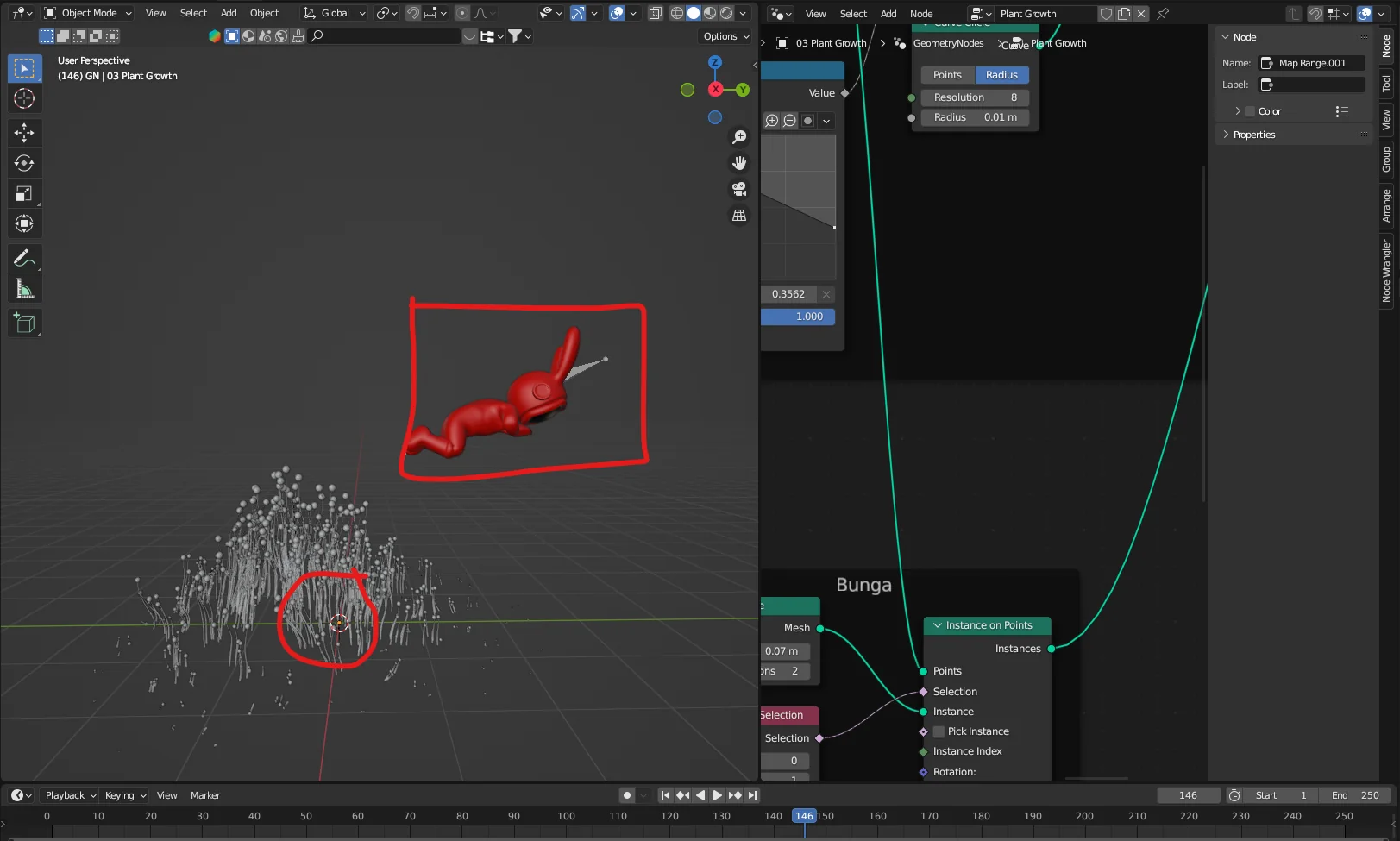Switch to rendered shading
Screen dimensions: 1400x841
pos(726,13)
